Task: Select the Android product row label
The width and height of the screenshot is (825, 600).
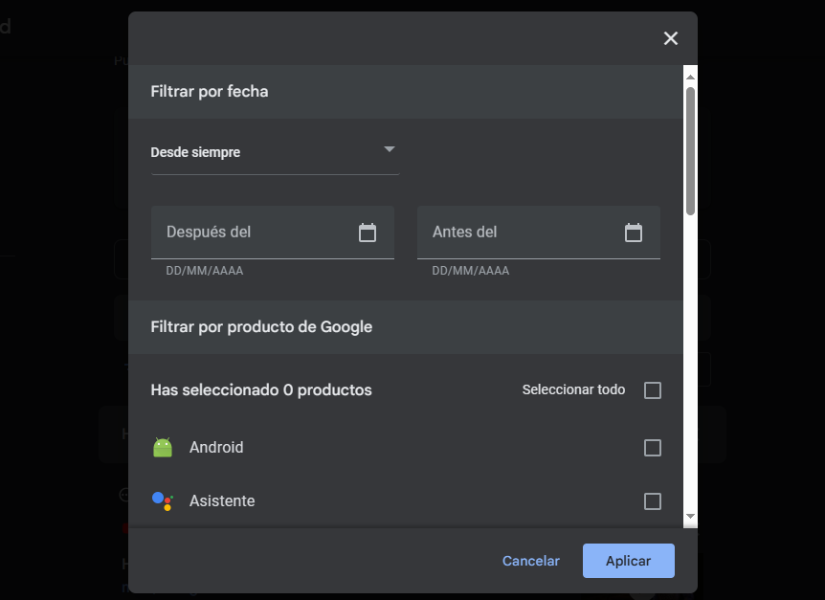Action: (216, 448)
